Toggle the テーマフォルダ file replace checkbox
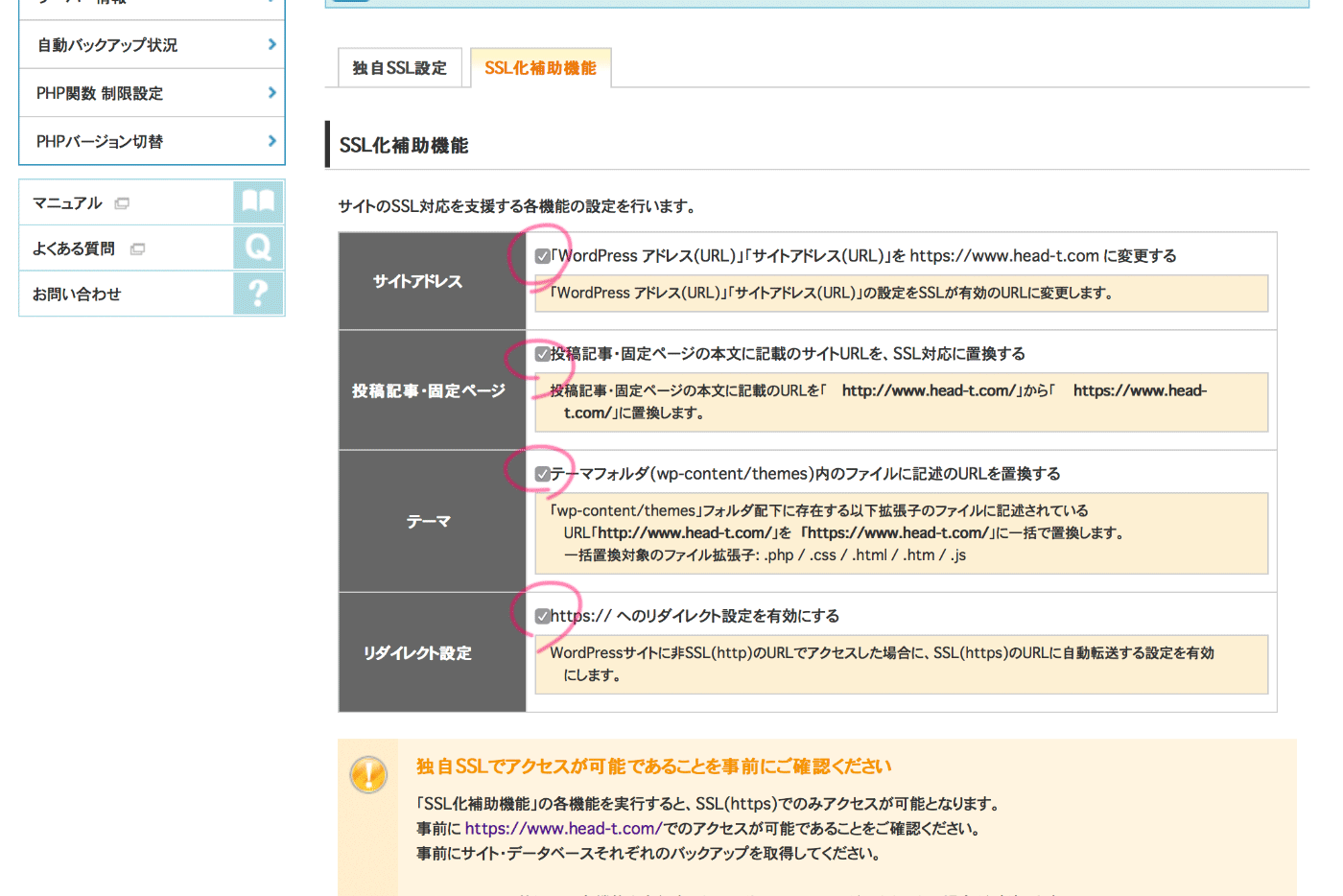The image size is (1343, 896). [542, 474]
